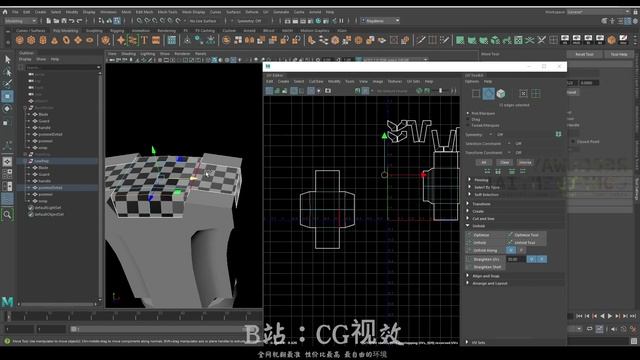Click the All selection button in UV Toolkit
The width and height of the screenshot is (640, 360).
pos(484,162)
